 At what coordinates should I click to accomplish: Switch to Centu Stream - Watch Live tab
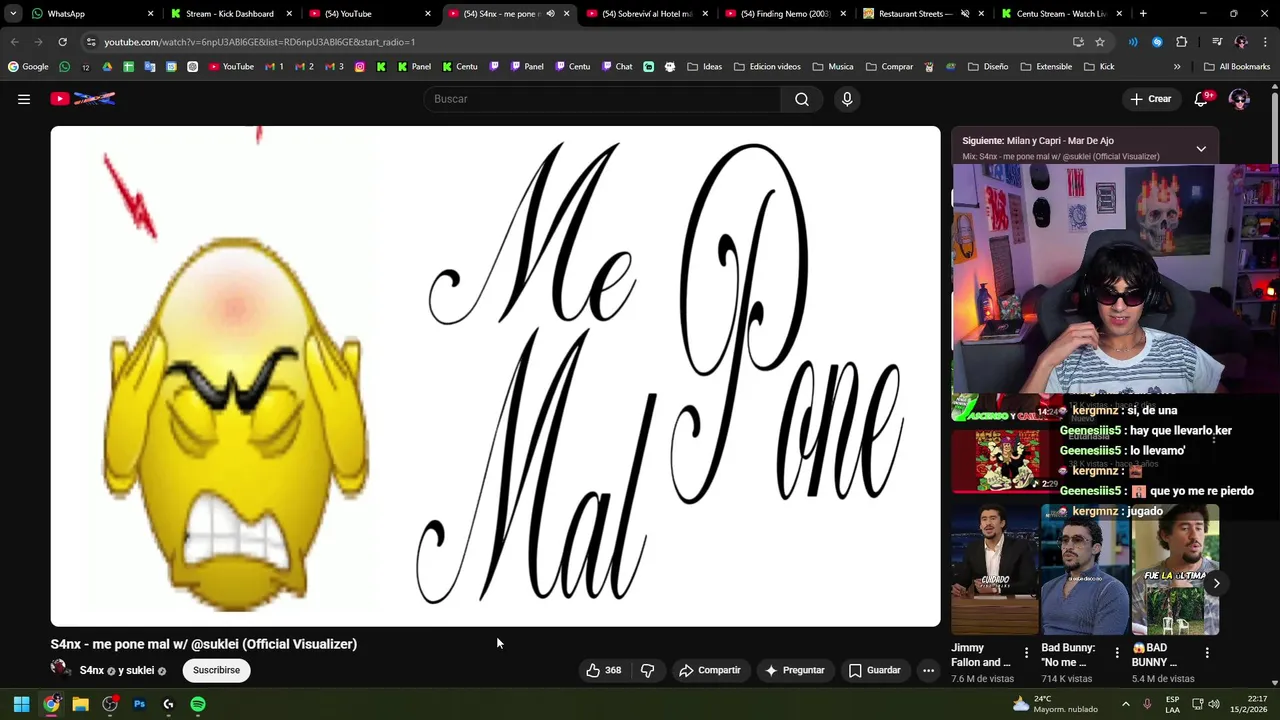click(1062, 14)
